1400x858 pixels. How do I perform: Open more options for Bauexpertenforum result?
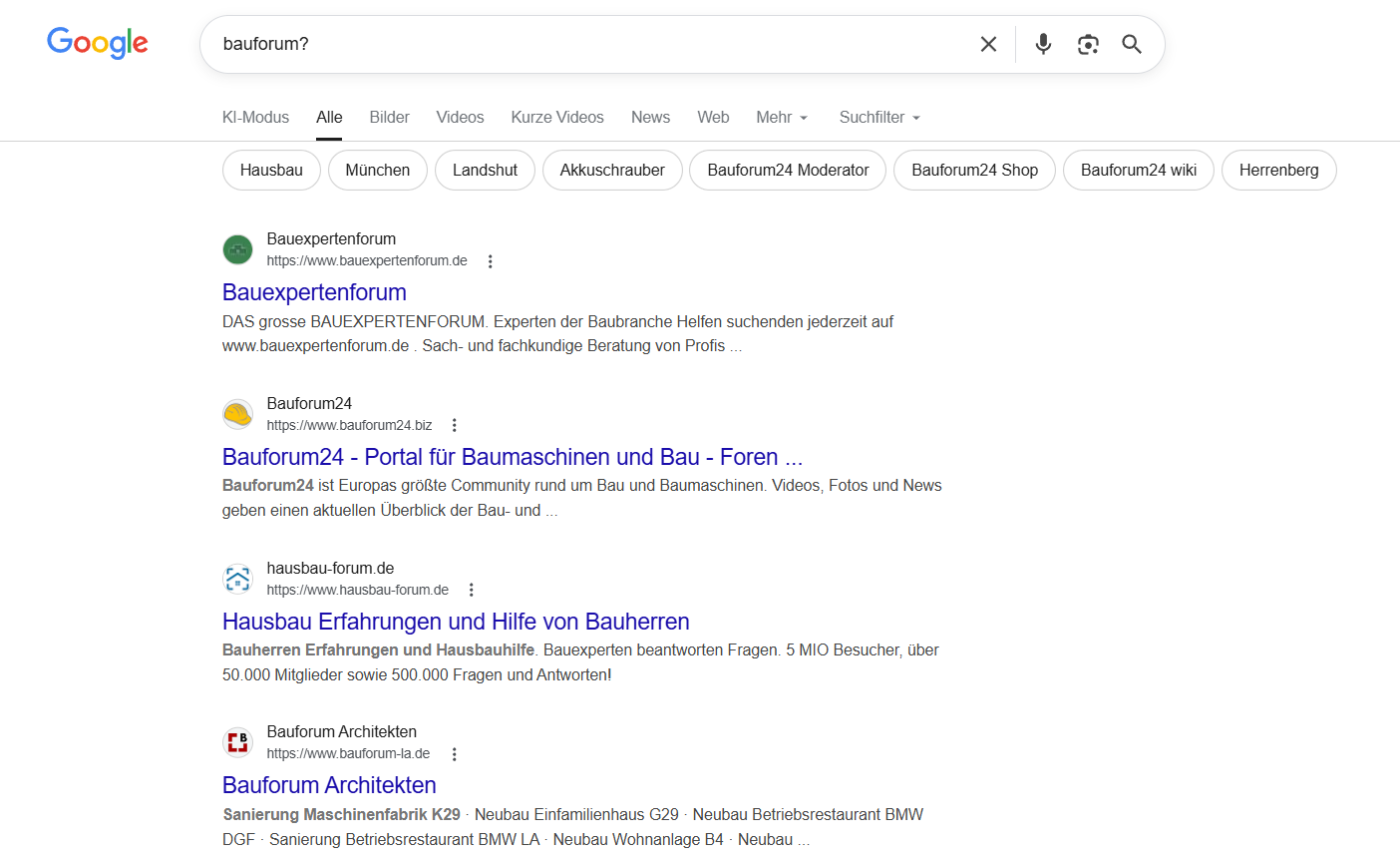click(490, 261)
